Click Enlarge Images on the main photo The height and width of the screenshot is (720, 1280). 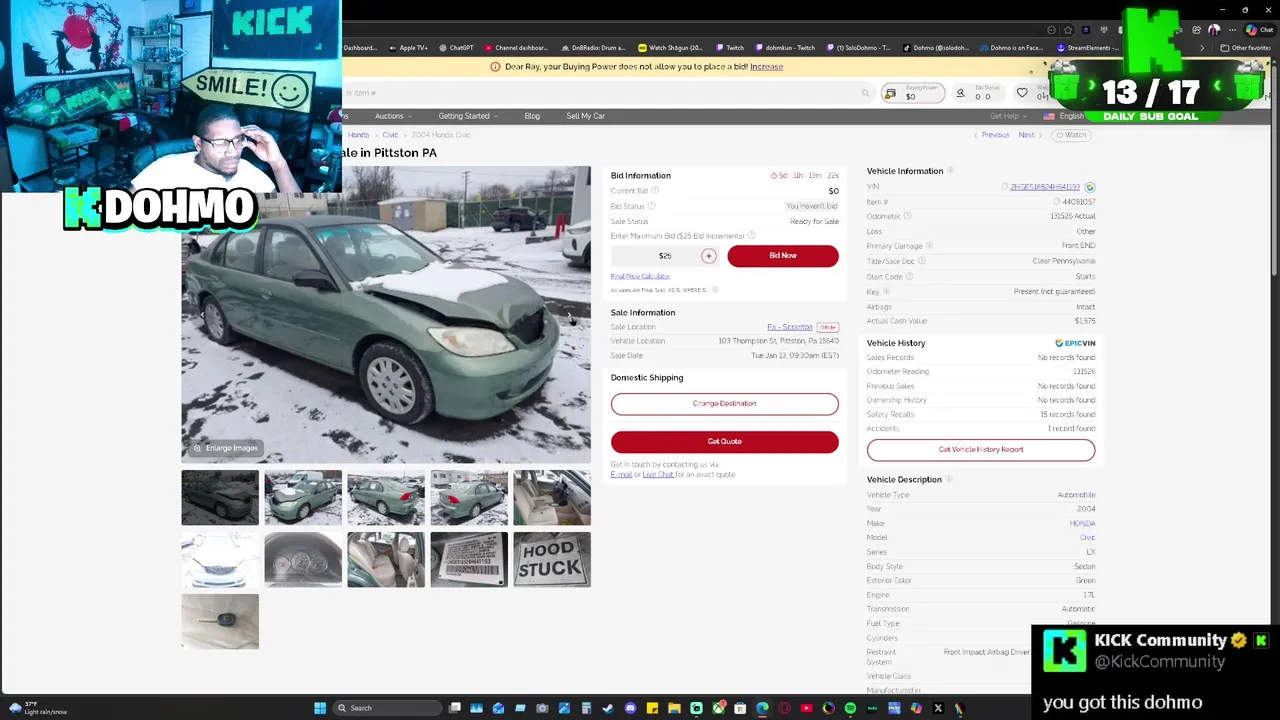click(x=225, y=448)
